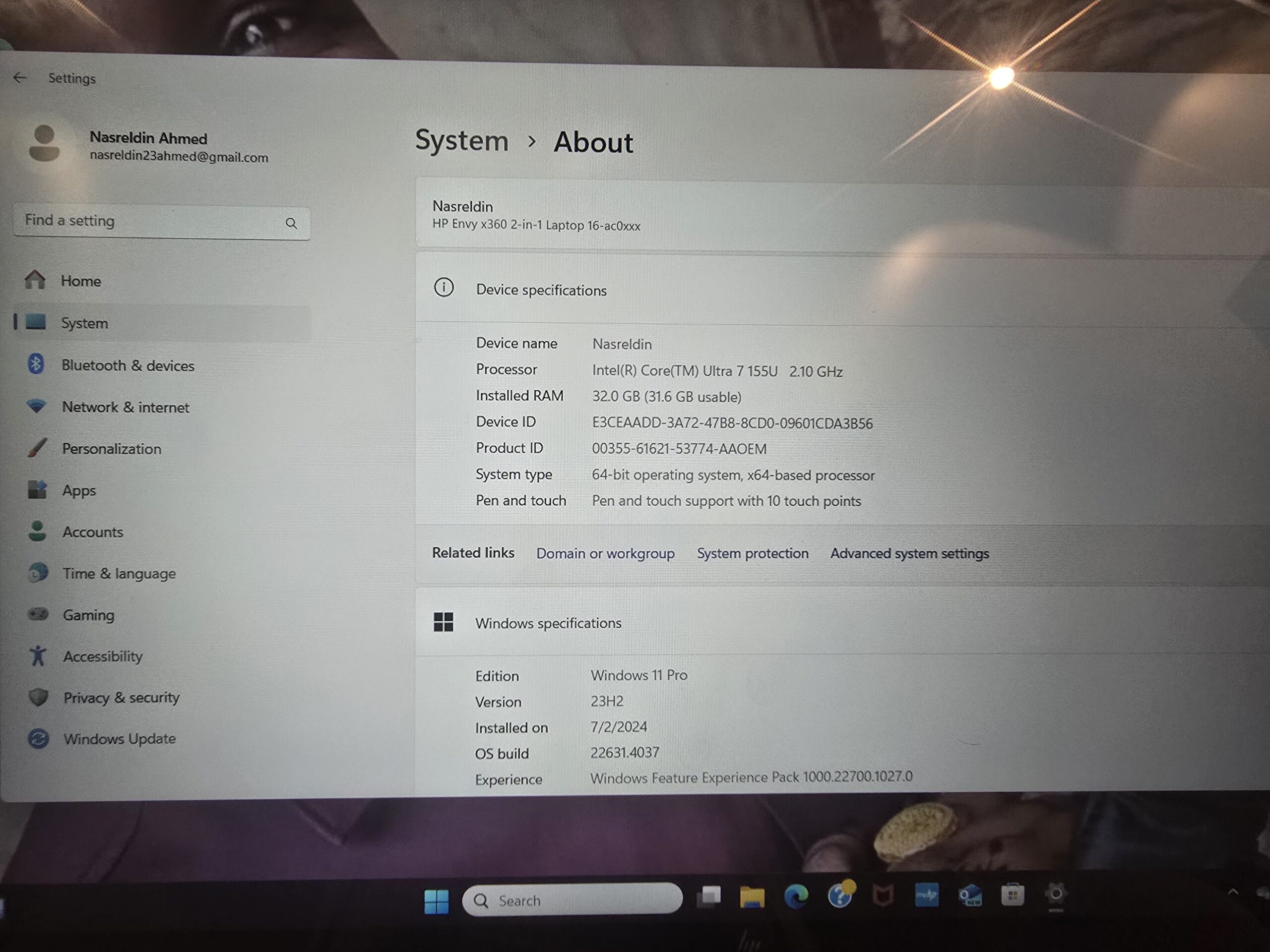Viewport: 1270px width, 952px height.
Task: Show hidden system tray icons
Action: tap(1232, 892)
